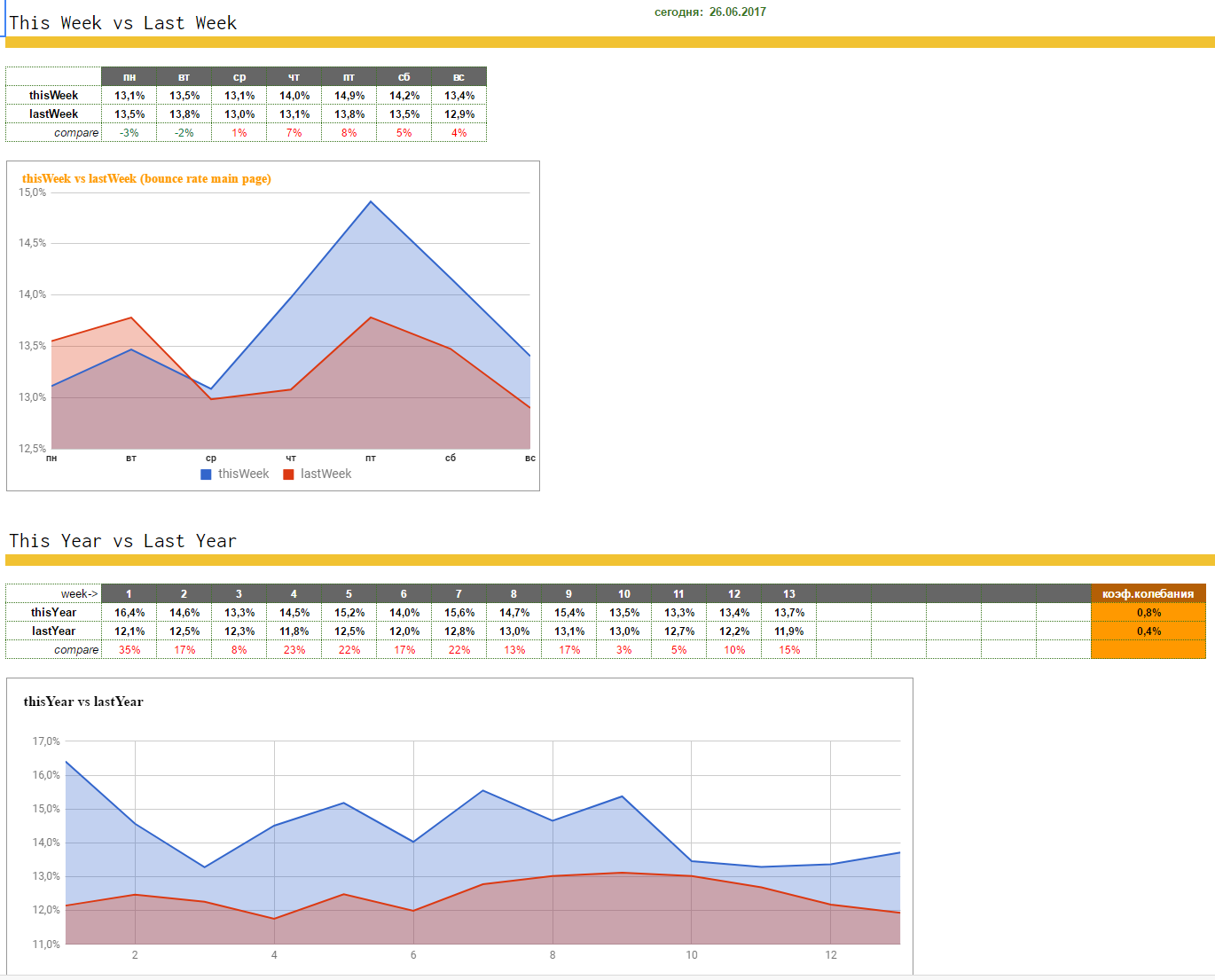1215x980 pixels.
Task: Select the 'lastYear' row label
Action: click(53, 631)
